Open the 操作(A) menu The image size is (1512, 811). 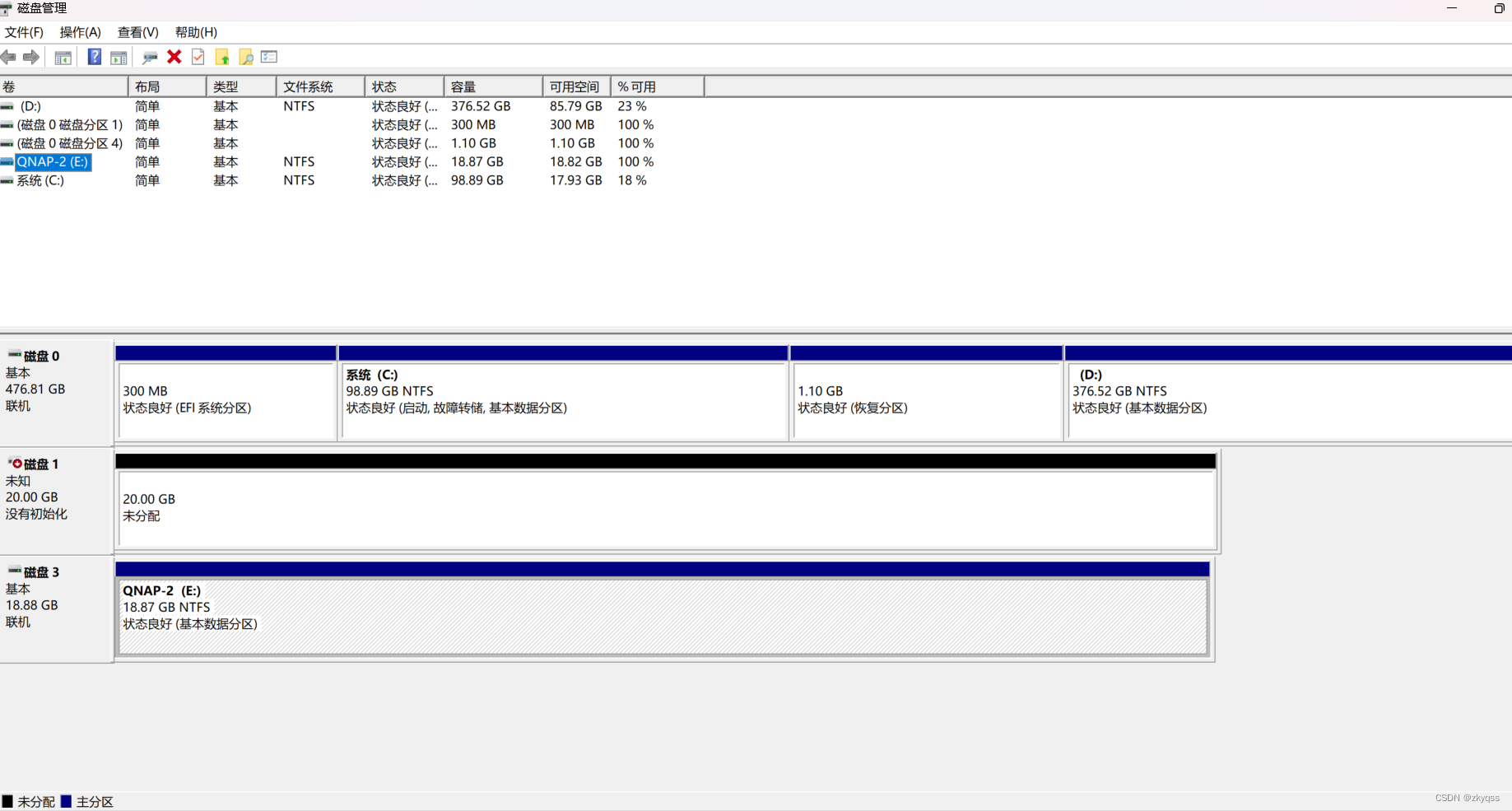[x=79, y=32]
